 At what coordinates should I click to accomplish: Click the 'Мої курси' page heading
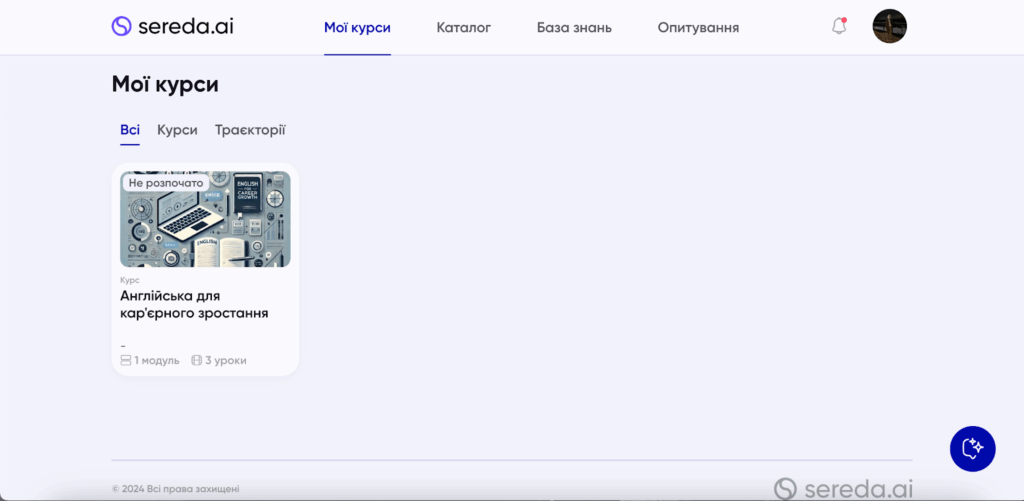[165, 85]
